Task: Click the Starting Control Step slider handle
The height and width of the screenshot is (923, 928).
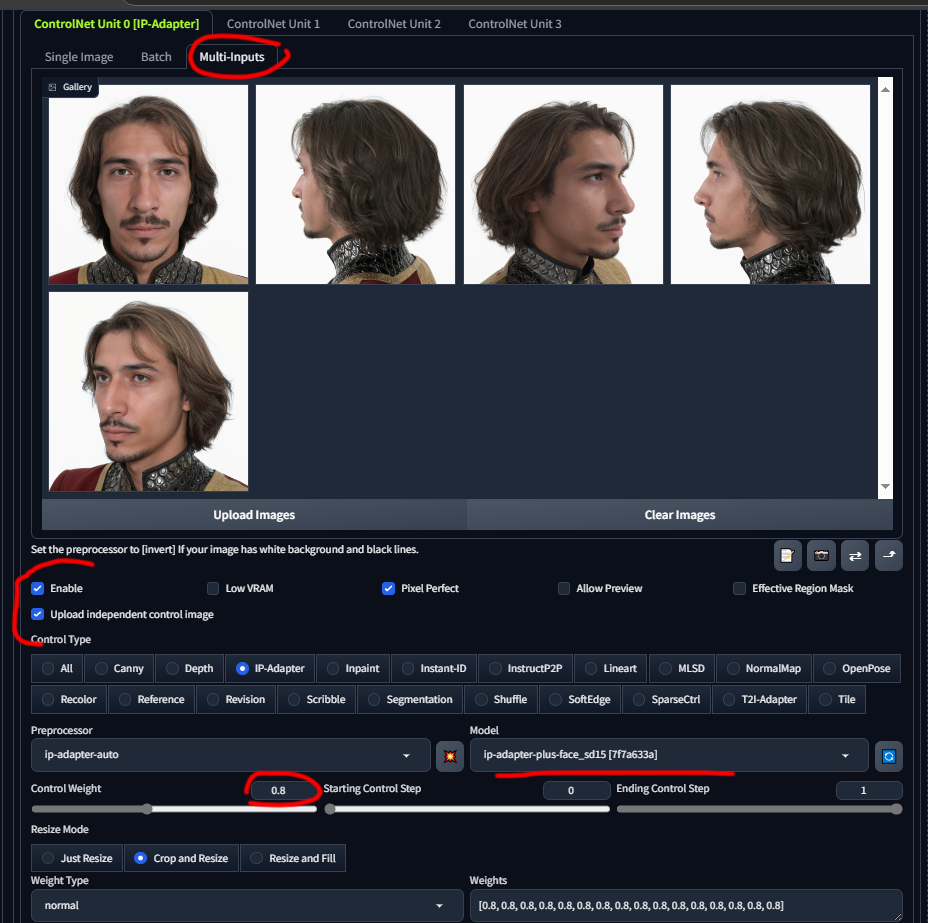Action: [x=330, y=809]
